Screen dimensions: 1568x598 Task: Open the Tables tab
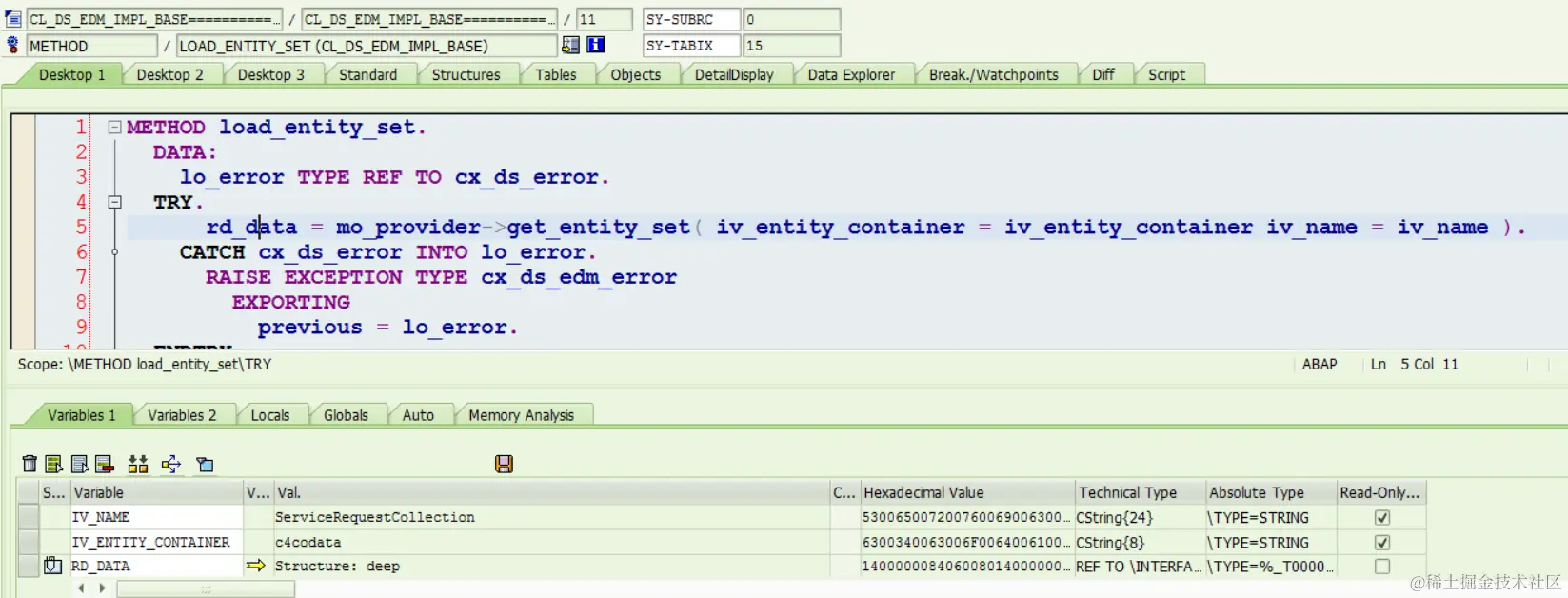(556, 74)
